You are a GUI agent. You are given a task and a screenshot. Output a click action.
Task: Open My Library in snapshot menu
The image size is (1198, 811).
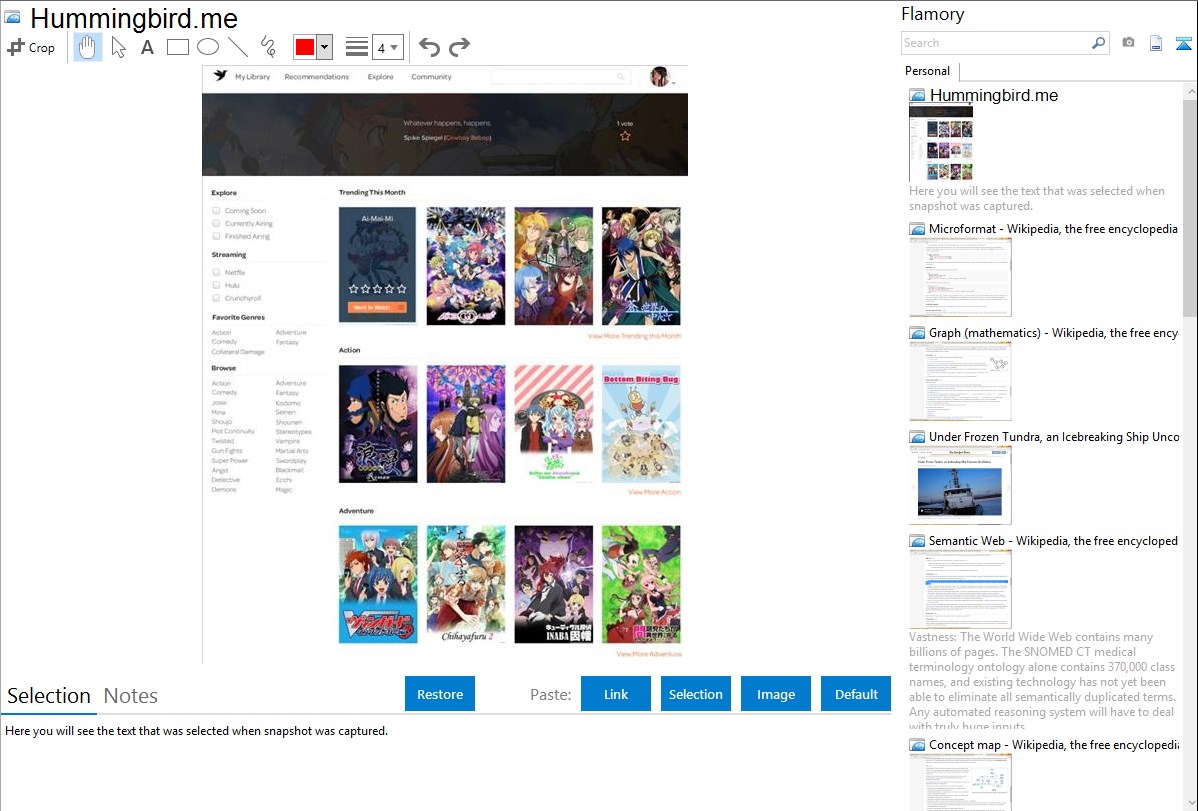pyautogui.click(x=252, y=76)
